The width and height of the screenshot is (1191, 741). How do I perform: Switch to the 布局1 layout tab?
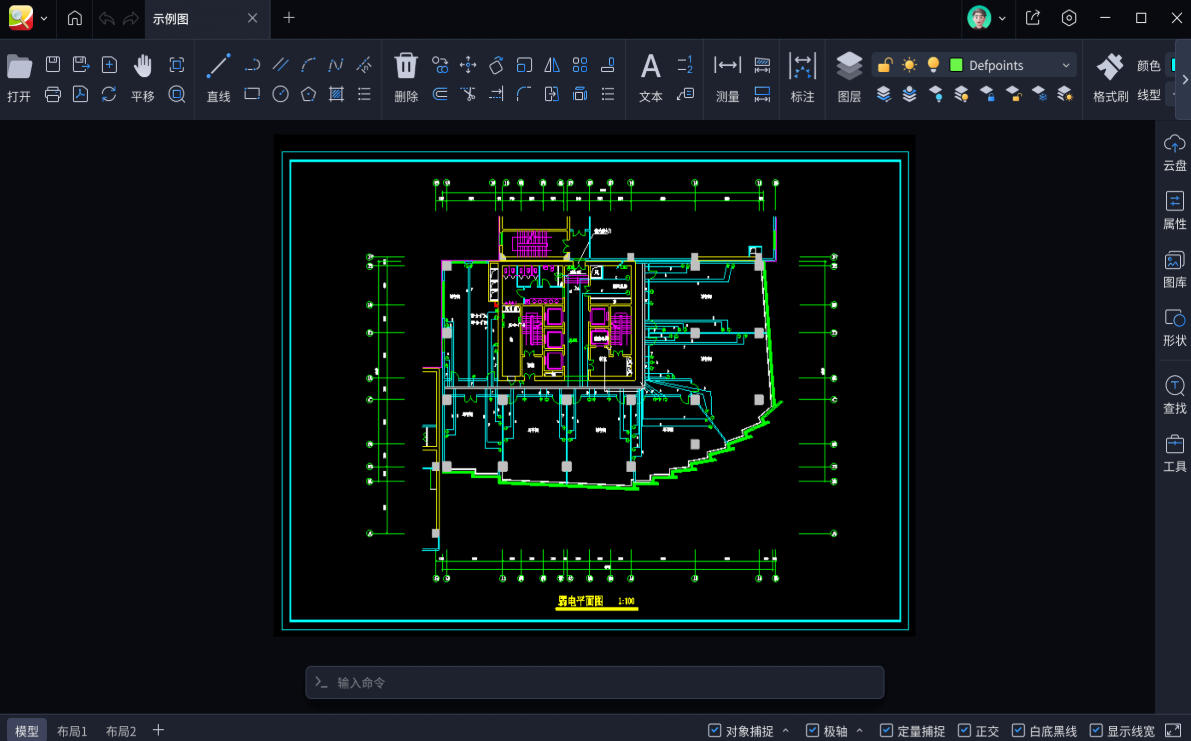click(x=72, y=731)
